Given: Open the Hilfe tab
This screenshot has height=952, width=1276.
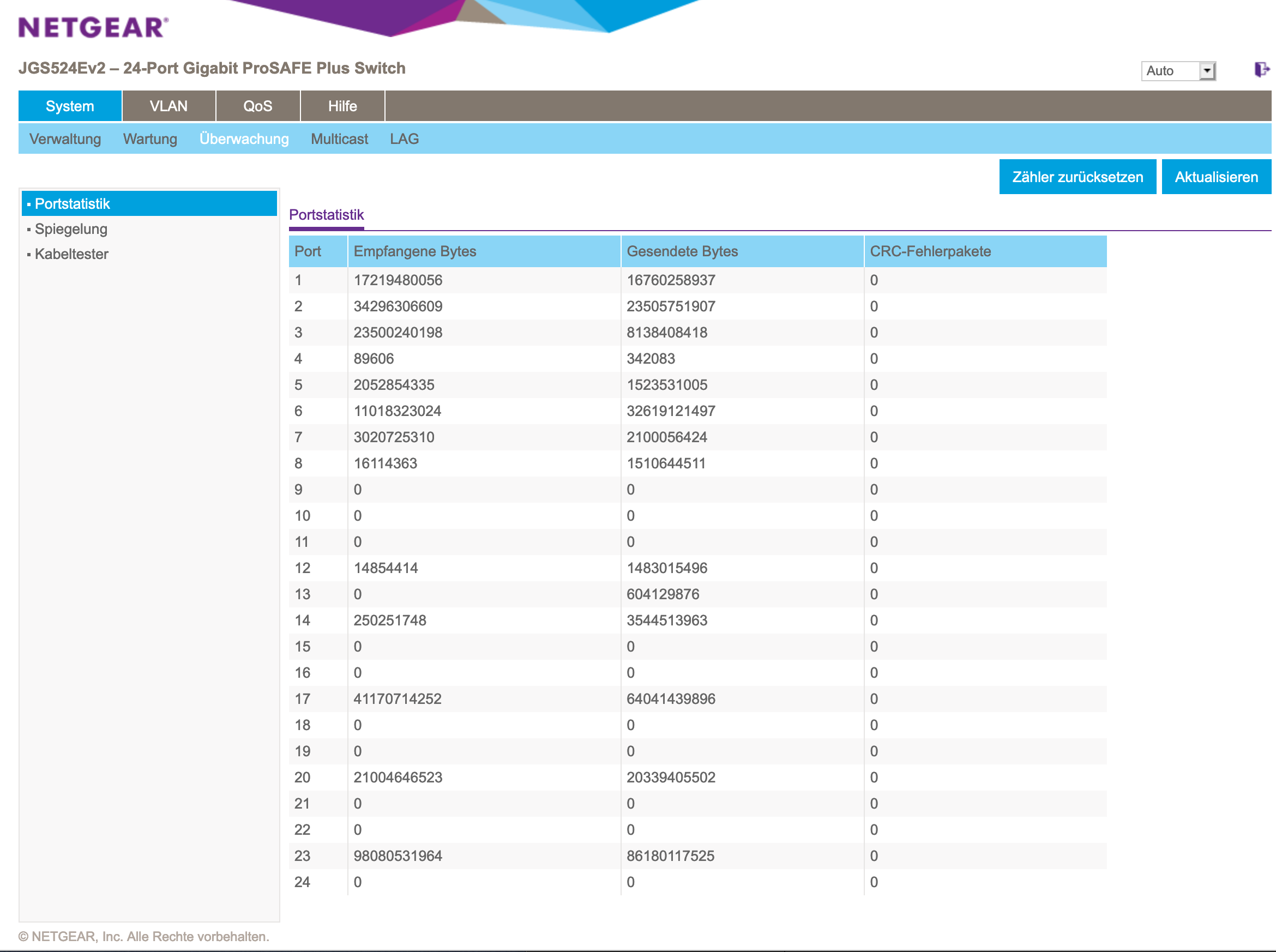Looking at the screenshot, I should click(x=342, y=106).
